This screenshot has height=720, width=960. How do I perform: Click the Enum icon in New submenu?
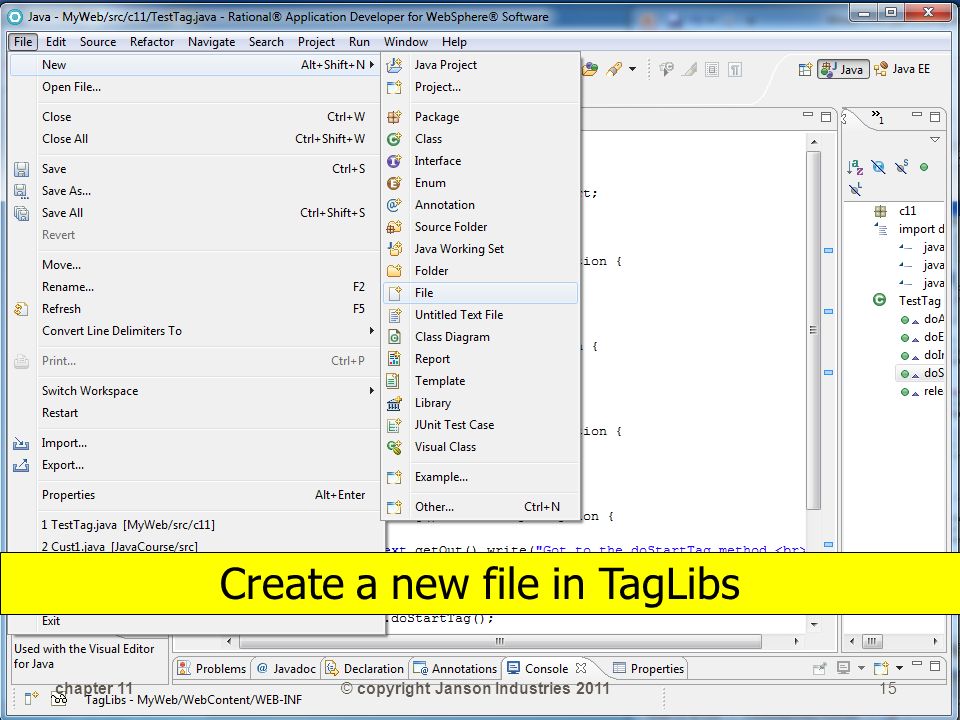(394, 183)
